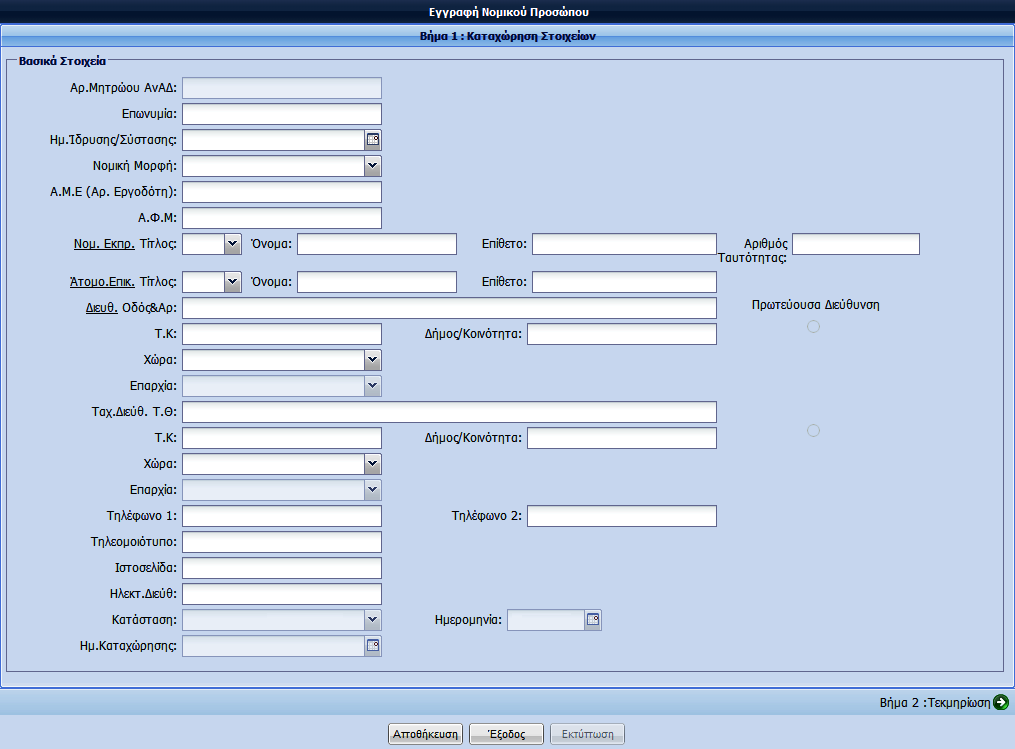Click the Πρωτεύουσα Διεύθυνση label
Screen dimensions: 1015x749
815,305
